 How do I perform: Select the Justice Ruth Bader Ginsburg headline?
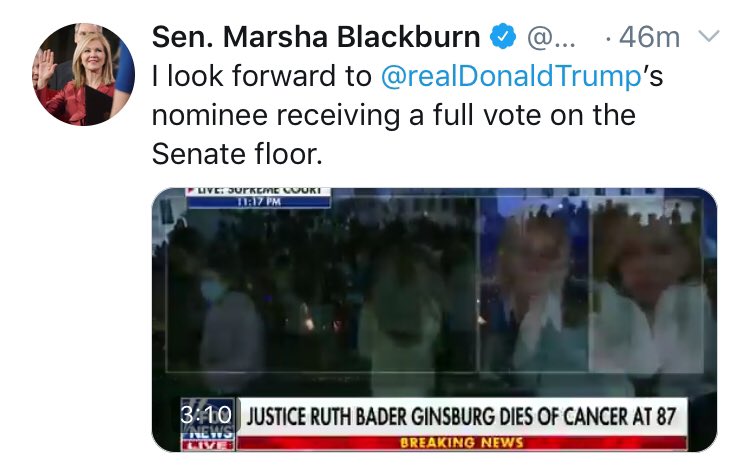[x=462, y=417]
